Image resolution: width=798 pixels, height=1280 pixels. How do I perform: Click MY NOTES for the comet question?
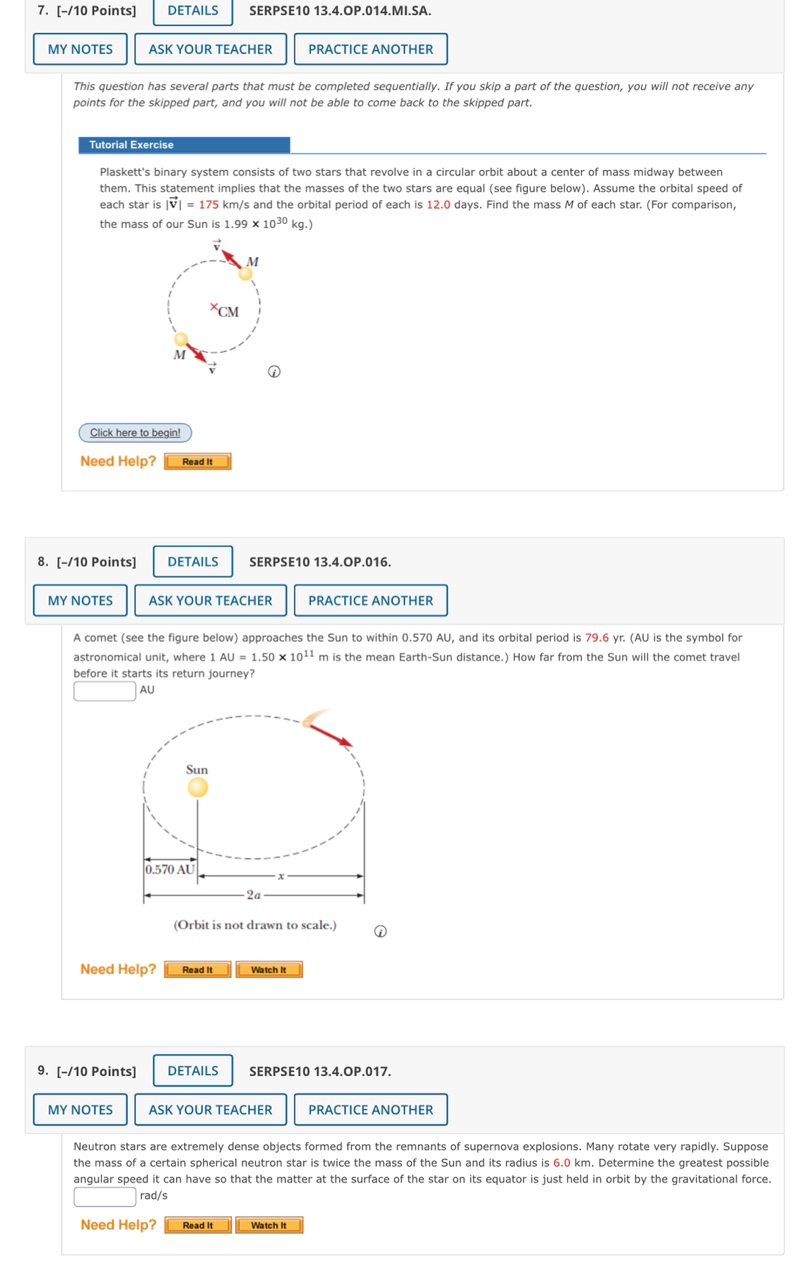click(79, 600)
